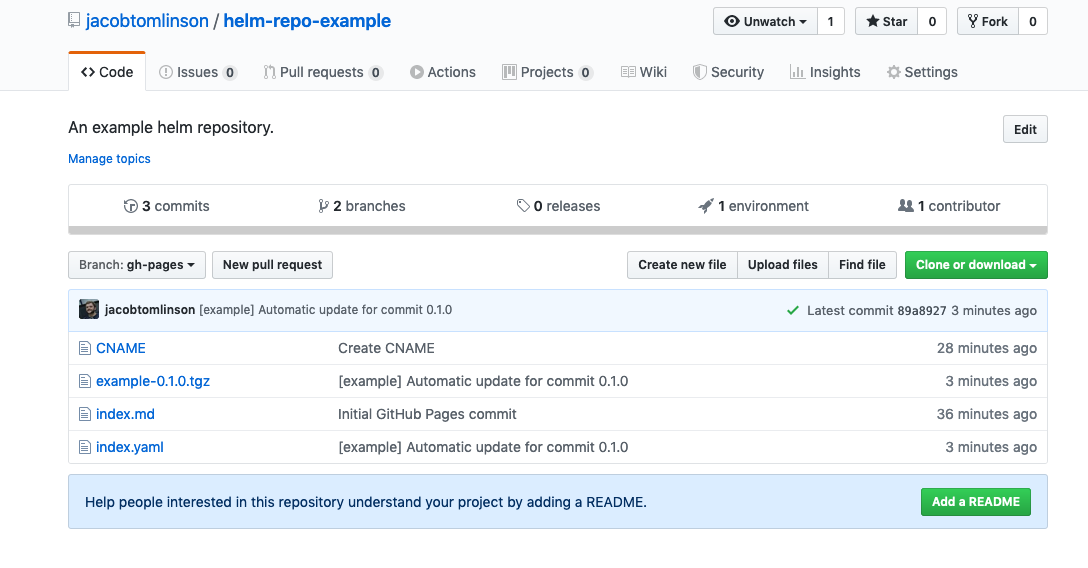Image resolution: width=1088 pixels, height=568 pixels.
Task: Click the commits history clock icon
Action: coord(130,206)
